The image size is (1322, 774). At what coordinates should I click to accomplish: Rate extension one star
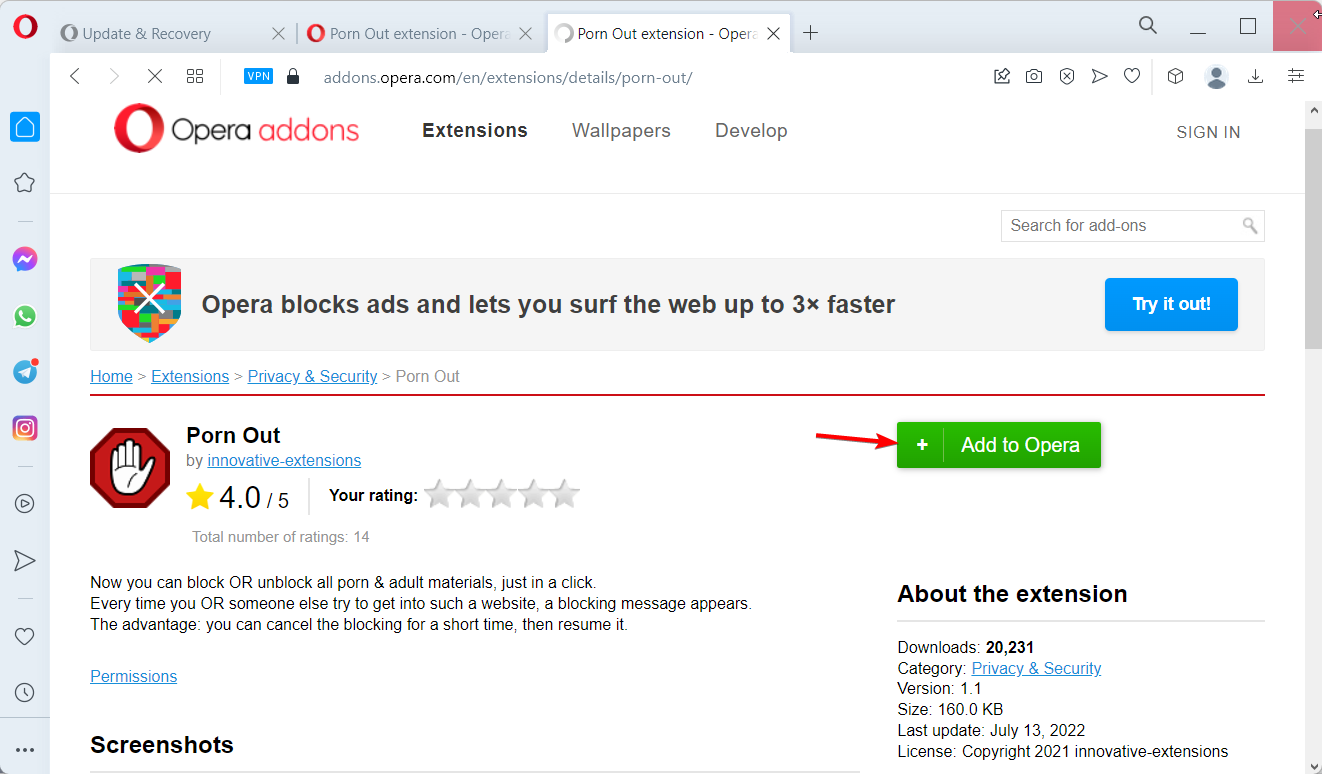pyautogui.click(x=438, y=494)
